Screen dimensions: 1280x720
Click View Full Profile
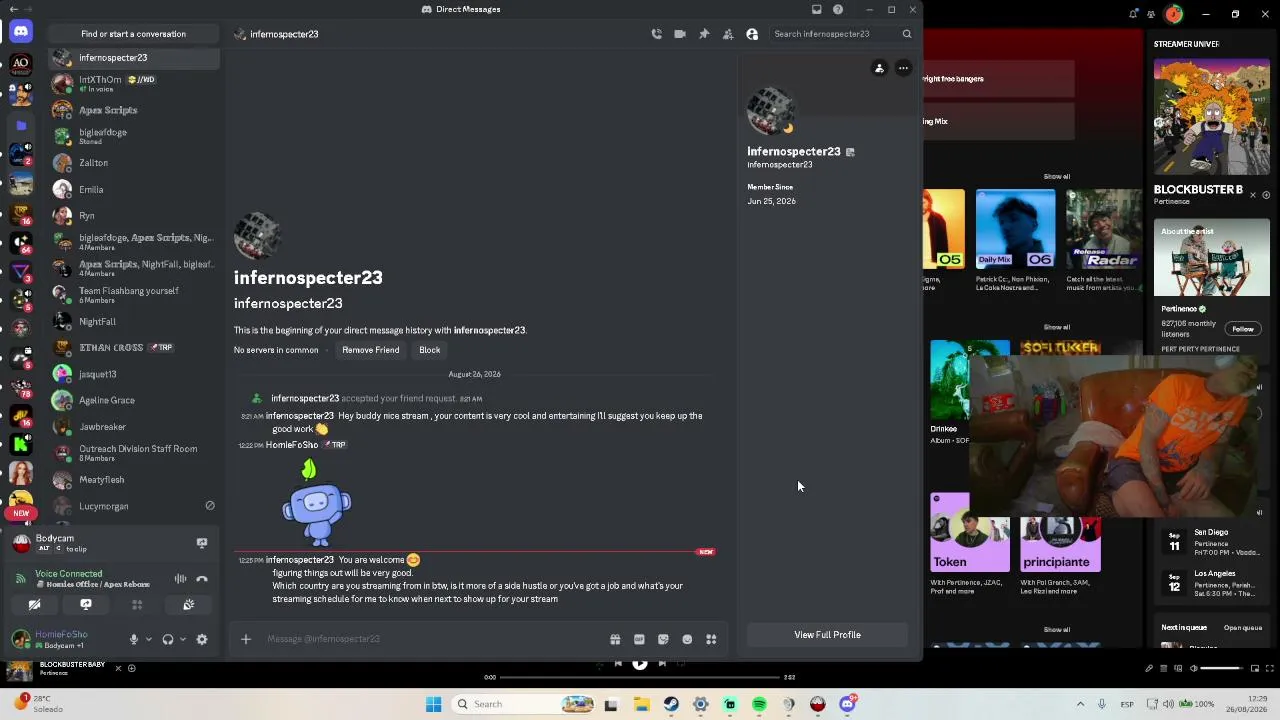827,635
